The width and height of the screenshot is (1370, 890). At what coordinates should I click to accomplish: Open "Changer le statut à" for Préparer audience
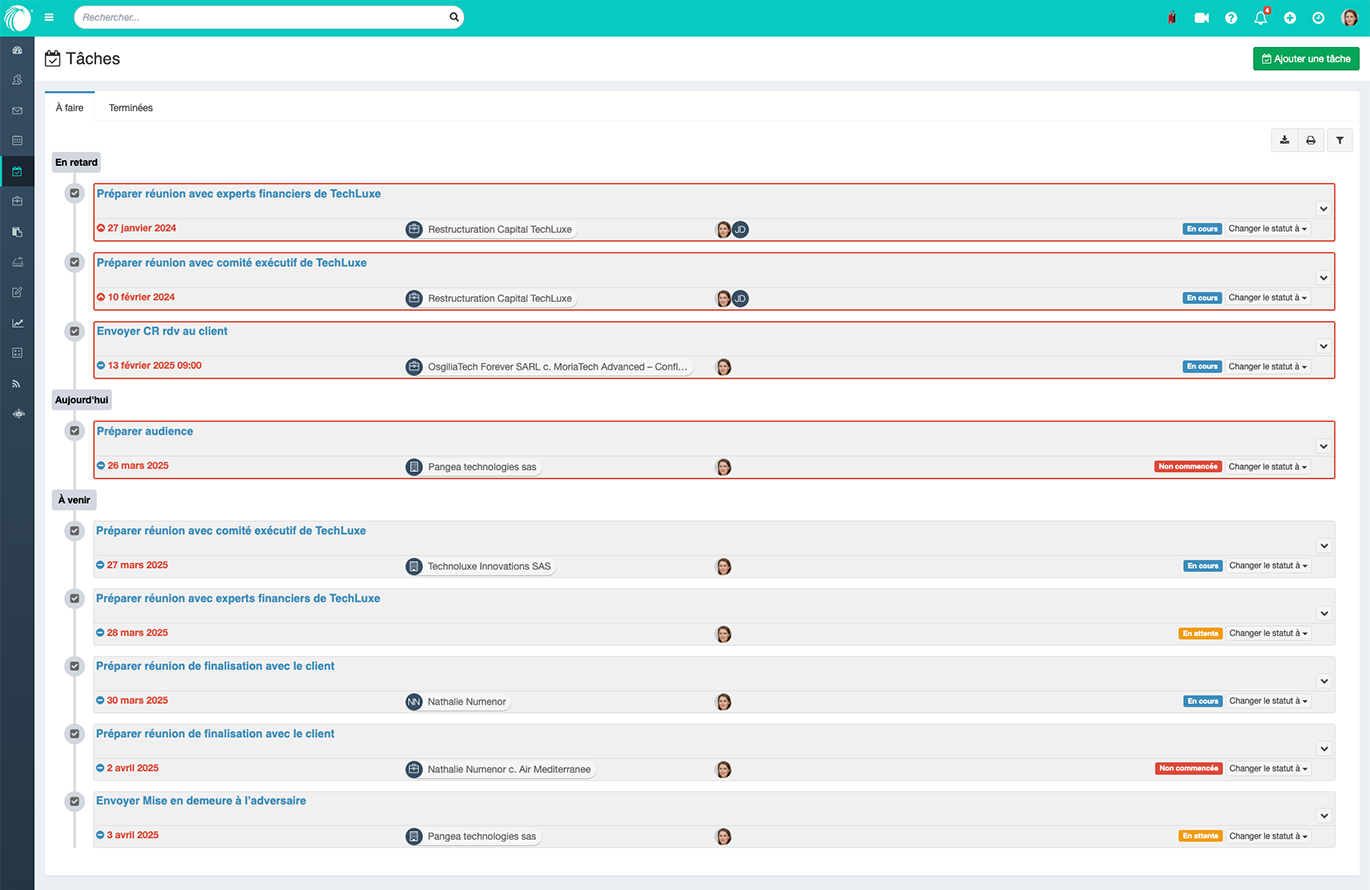[1268, 467]
